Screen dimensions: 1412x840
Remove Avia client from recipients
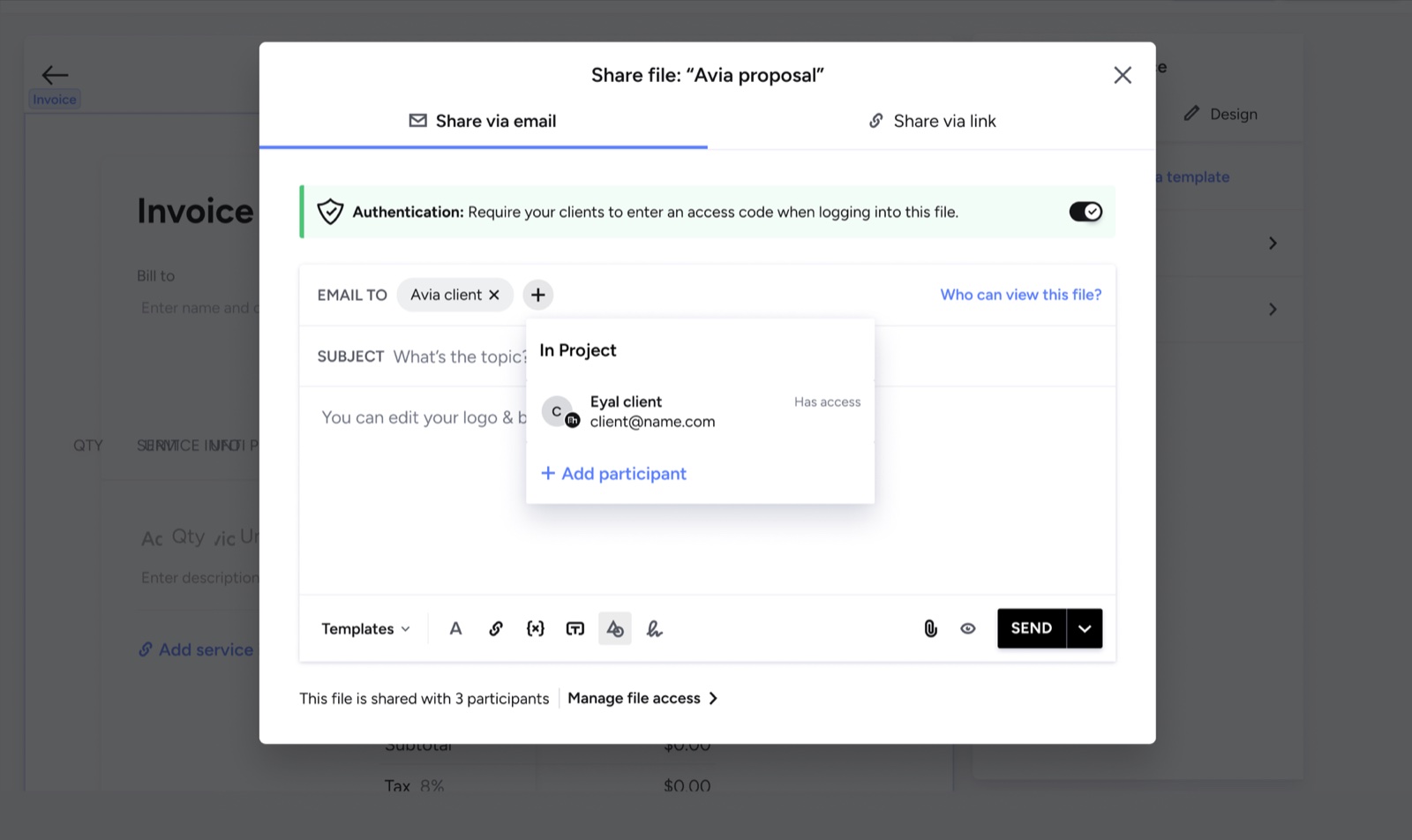pos(494,295)
